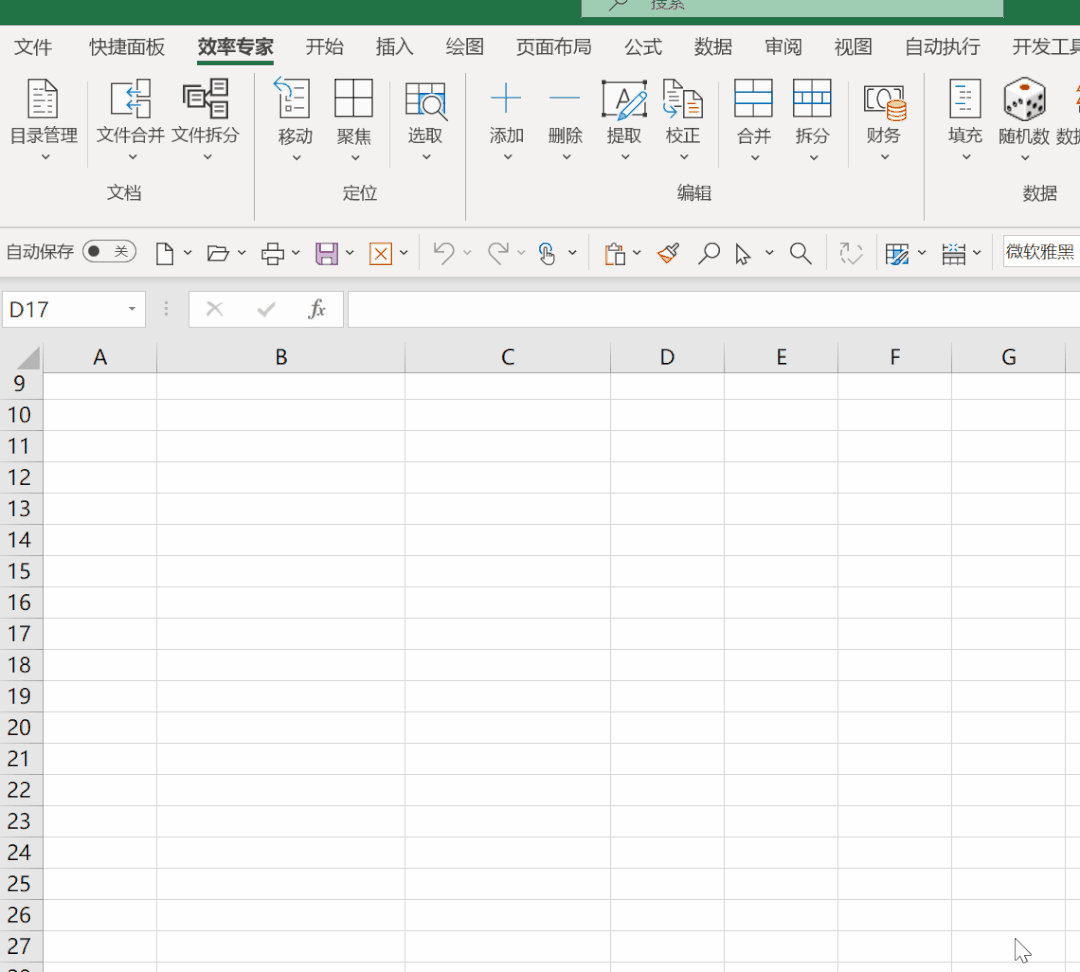Select column C header

click(507, 357)
